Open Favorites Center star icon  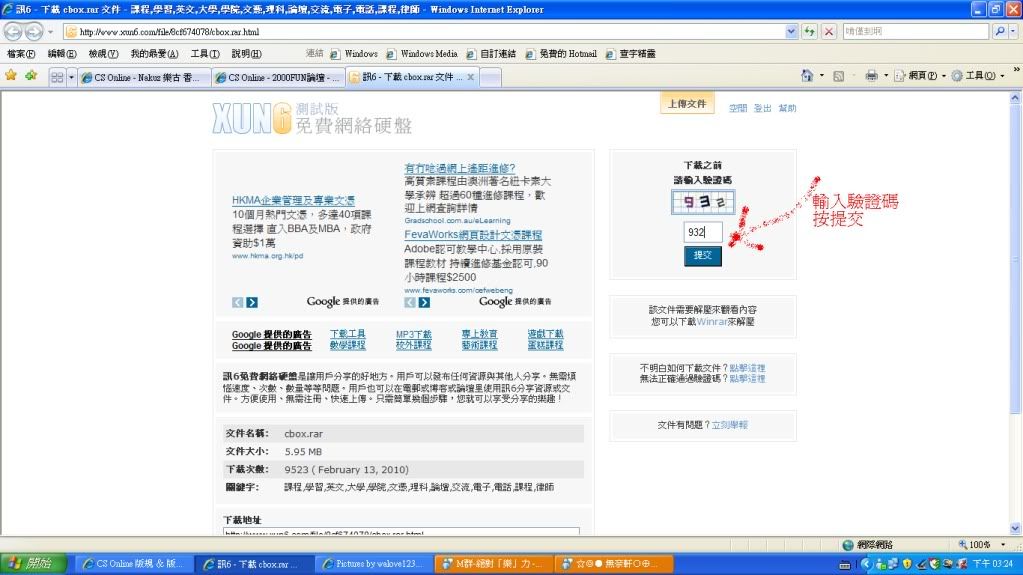point(11,75)
